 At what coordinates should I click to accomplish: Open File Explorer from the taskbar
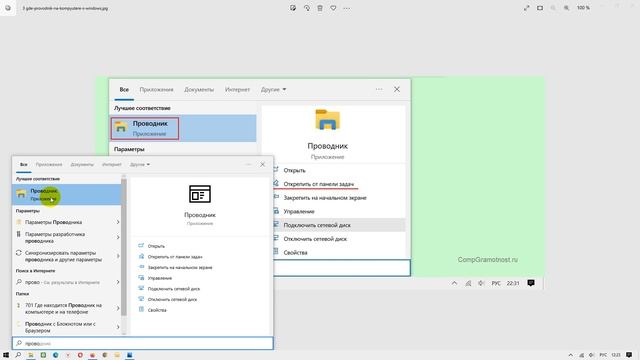click(31, 355)
